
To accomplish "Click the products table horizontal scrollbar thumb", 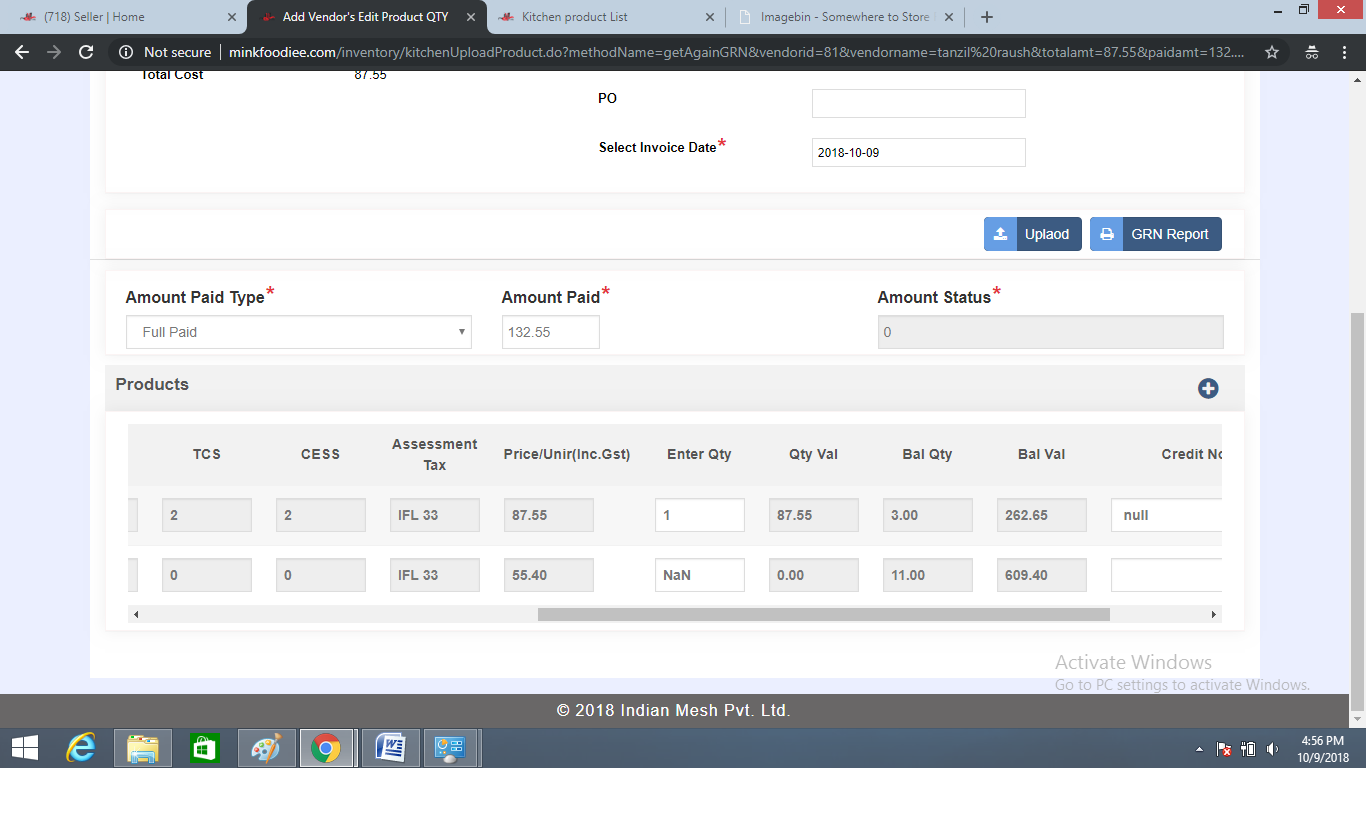I will coord(824,614).
